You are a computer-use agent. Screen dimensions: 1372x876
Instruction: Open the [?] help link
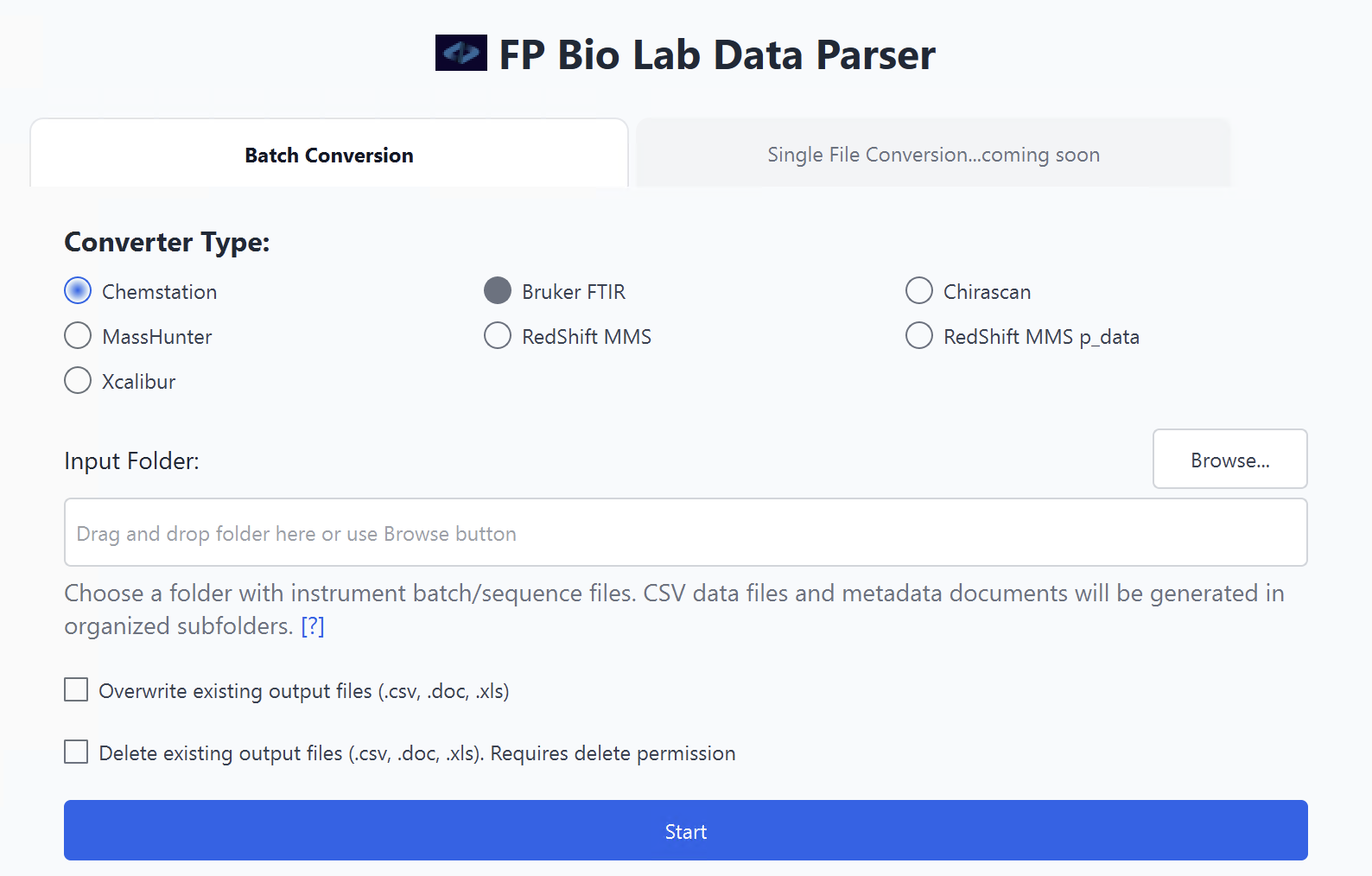click(x=313, y=626)
